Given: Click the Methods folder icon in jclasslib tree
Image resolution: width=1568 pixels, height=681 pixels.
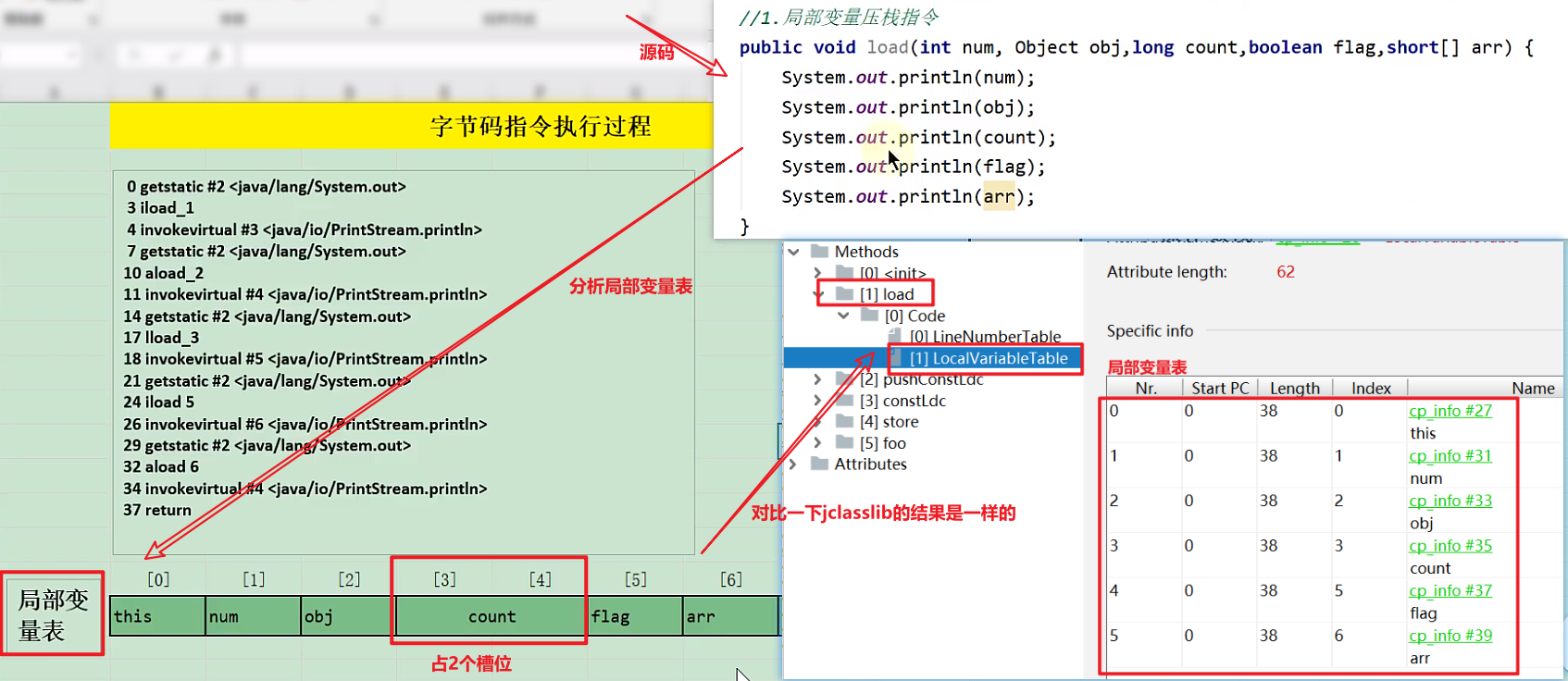Looking at the screenshot, I should coord(819,252).
